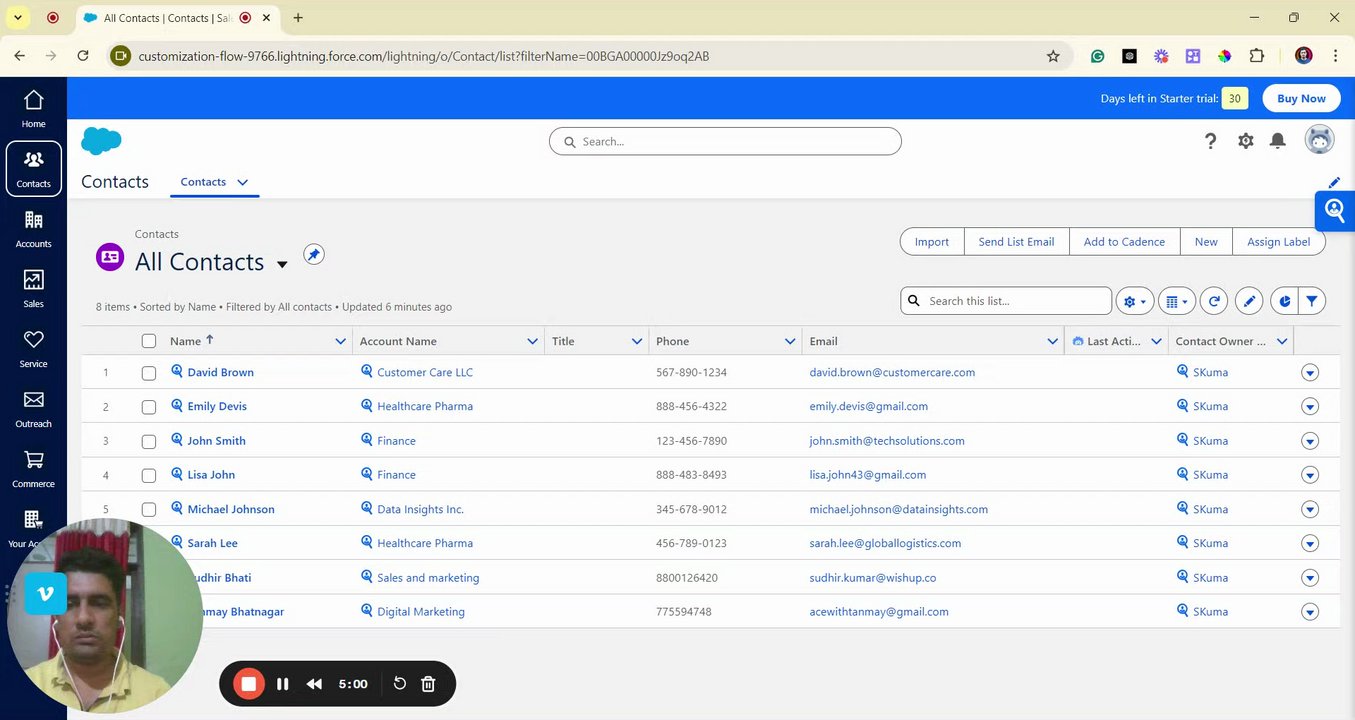Click Send List Email
The width and height of the screenshot is (1355, 720).
point(1016,242)
